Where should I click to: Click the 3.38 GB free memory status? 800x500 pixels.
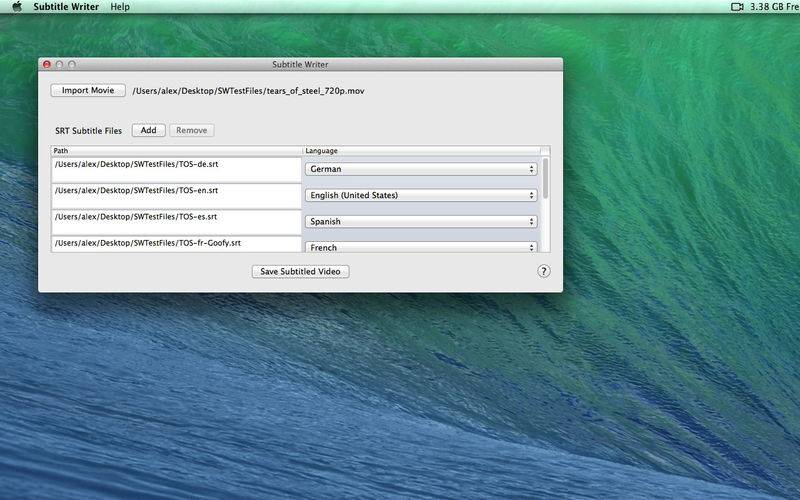774,7
